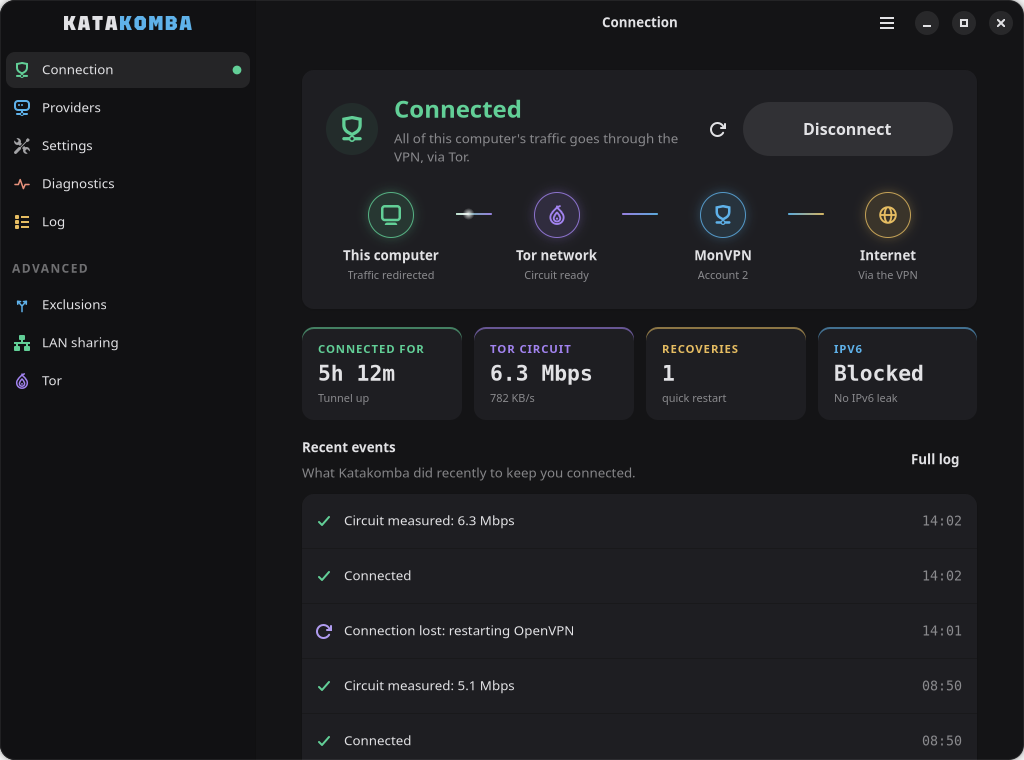Screen dimensions: 1024x760
Task: Click 'Connection lost: restarting OpenVPN' event
Action: [x=639, y=631]
